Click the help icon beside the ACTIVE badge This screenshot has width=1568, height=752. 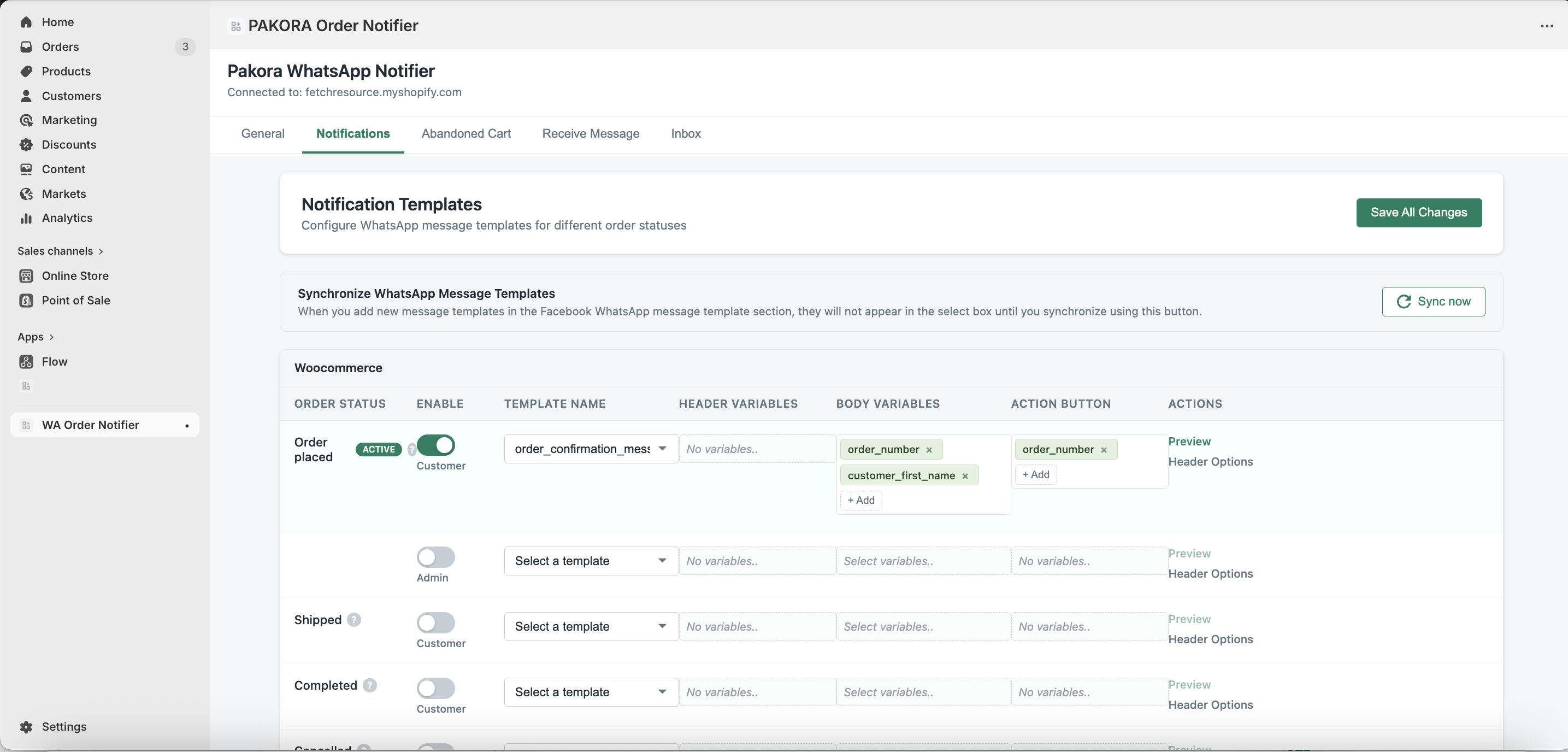[411, 449]
